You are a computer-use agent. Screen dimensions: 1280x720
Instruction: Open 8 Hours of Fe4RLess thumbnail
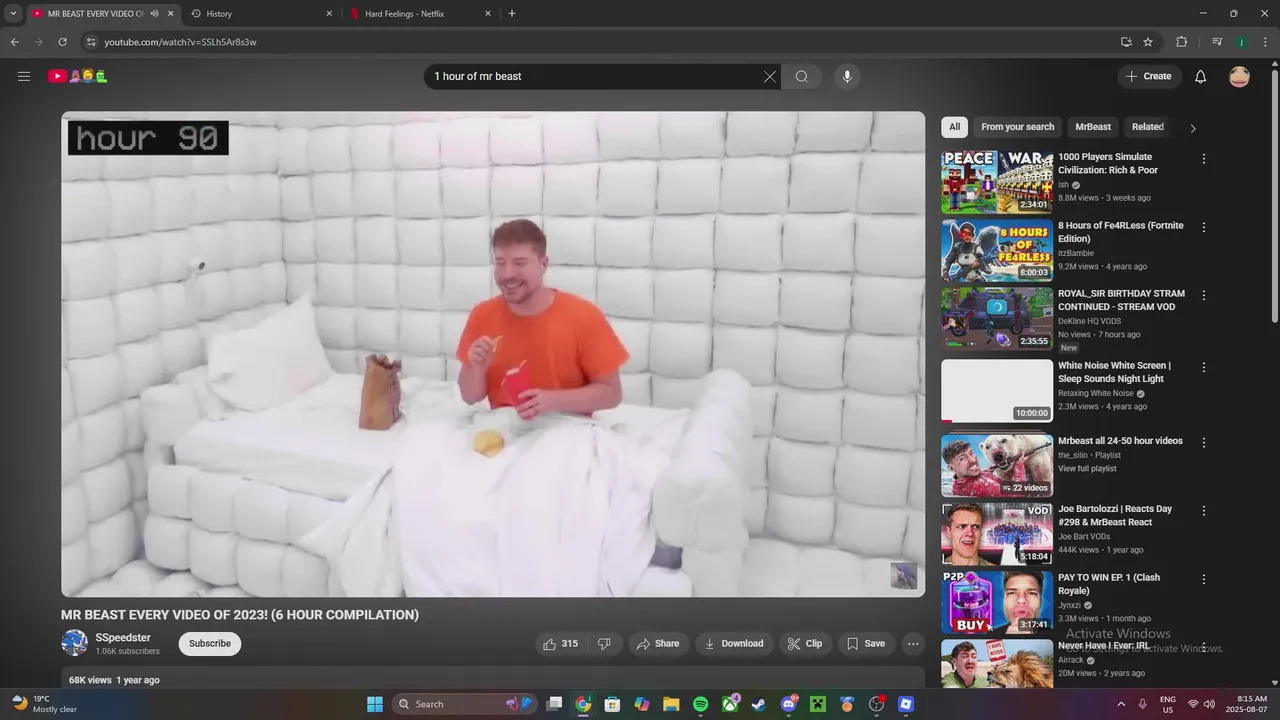(997, 250)
